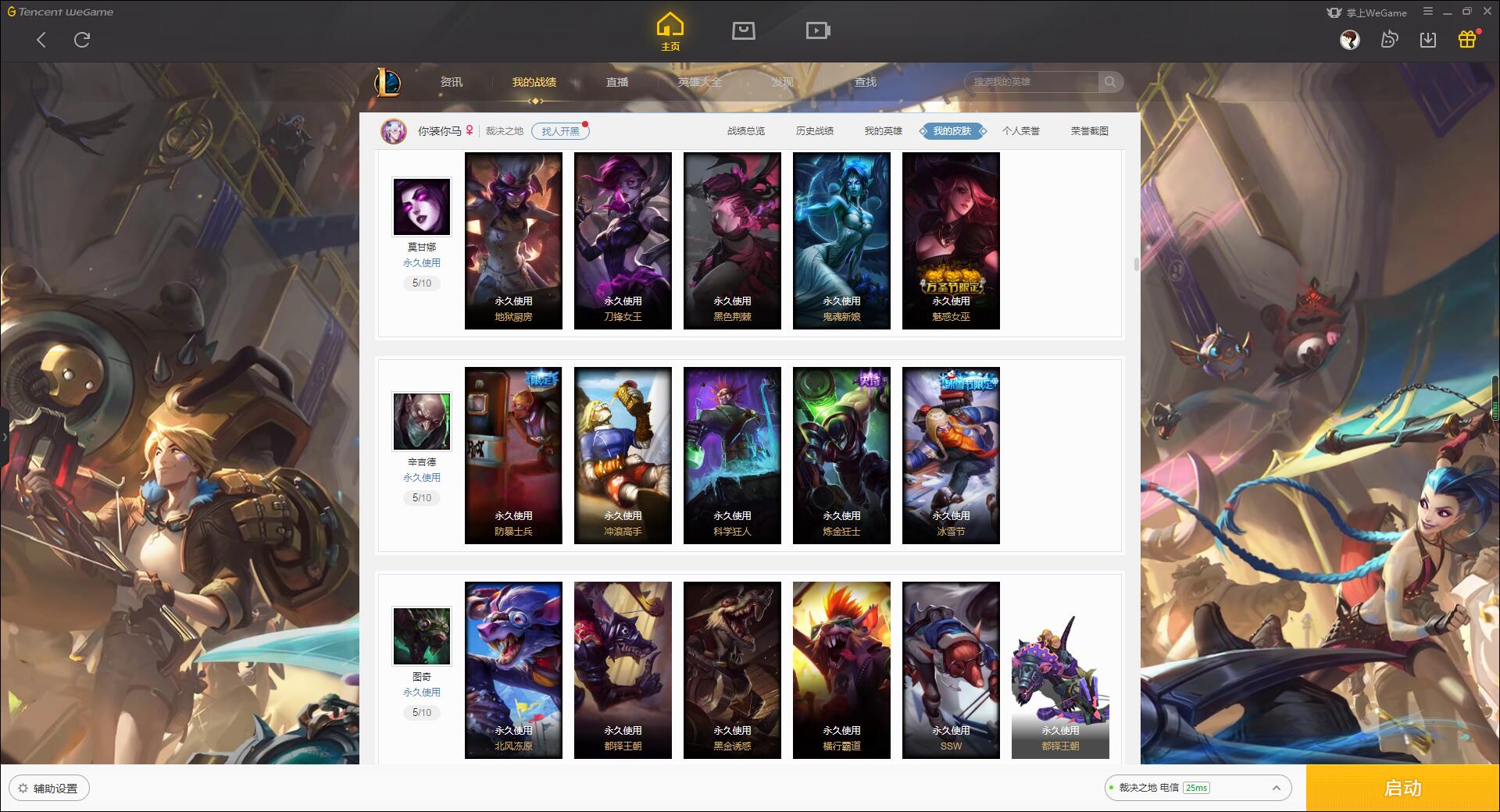Click the 掌上WeGame icon
The width and height of the screenshot is (1500, 812).
[1334, 12]
